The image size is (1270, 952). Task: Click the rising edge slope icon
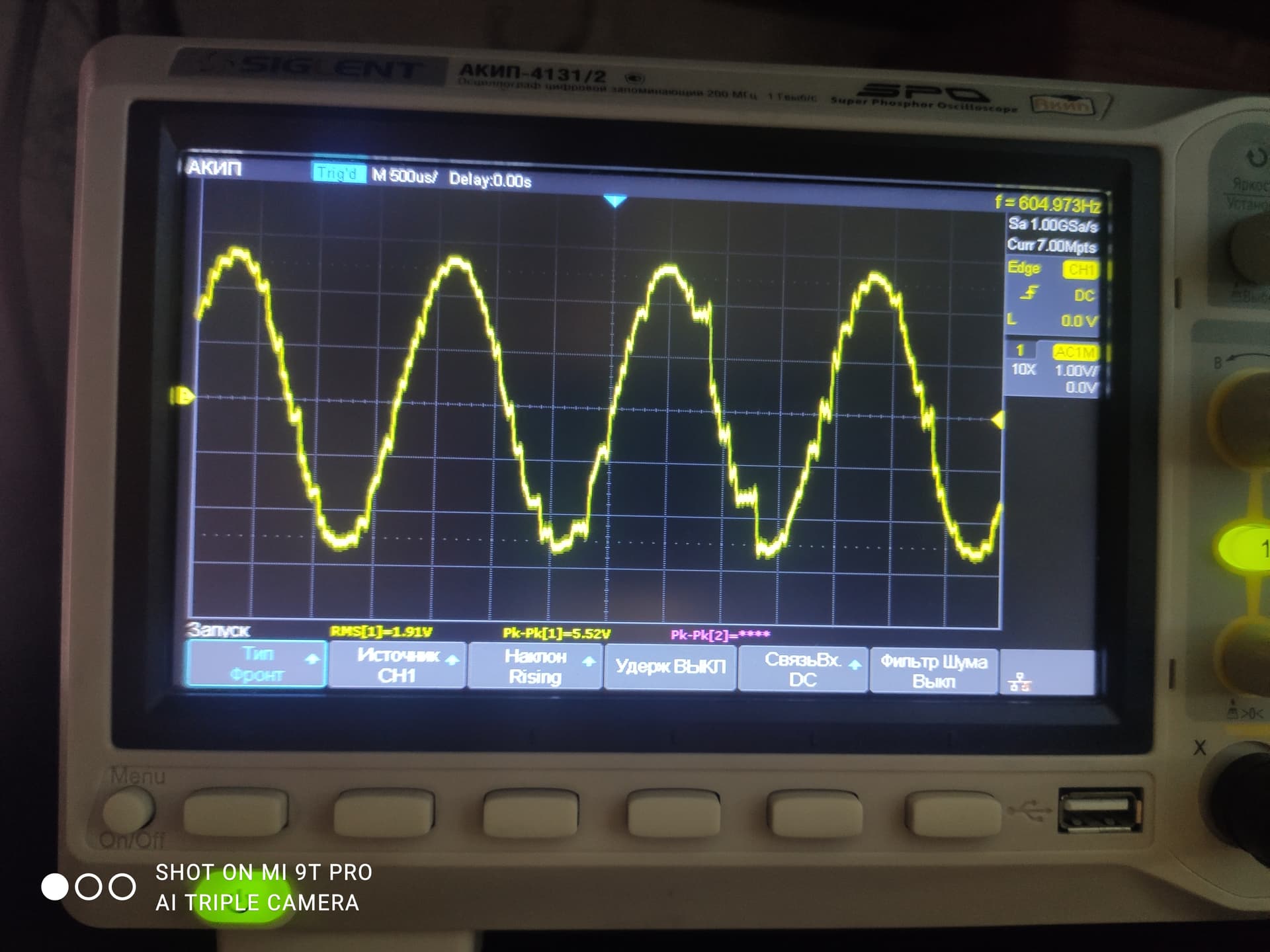[1029, 293]
